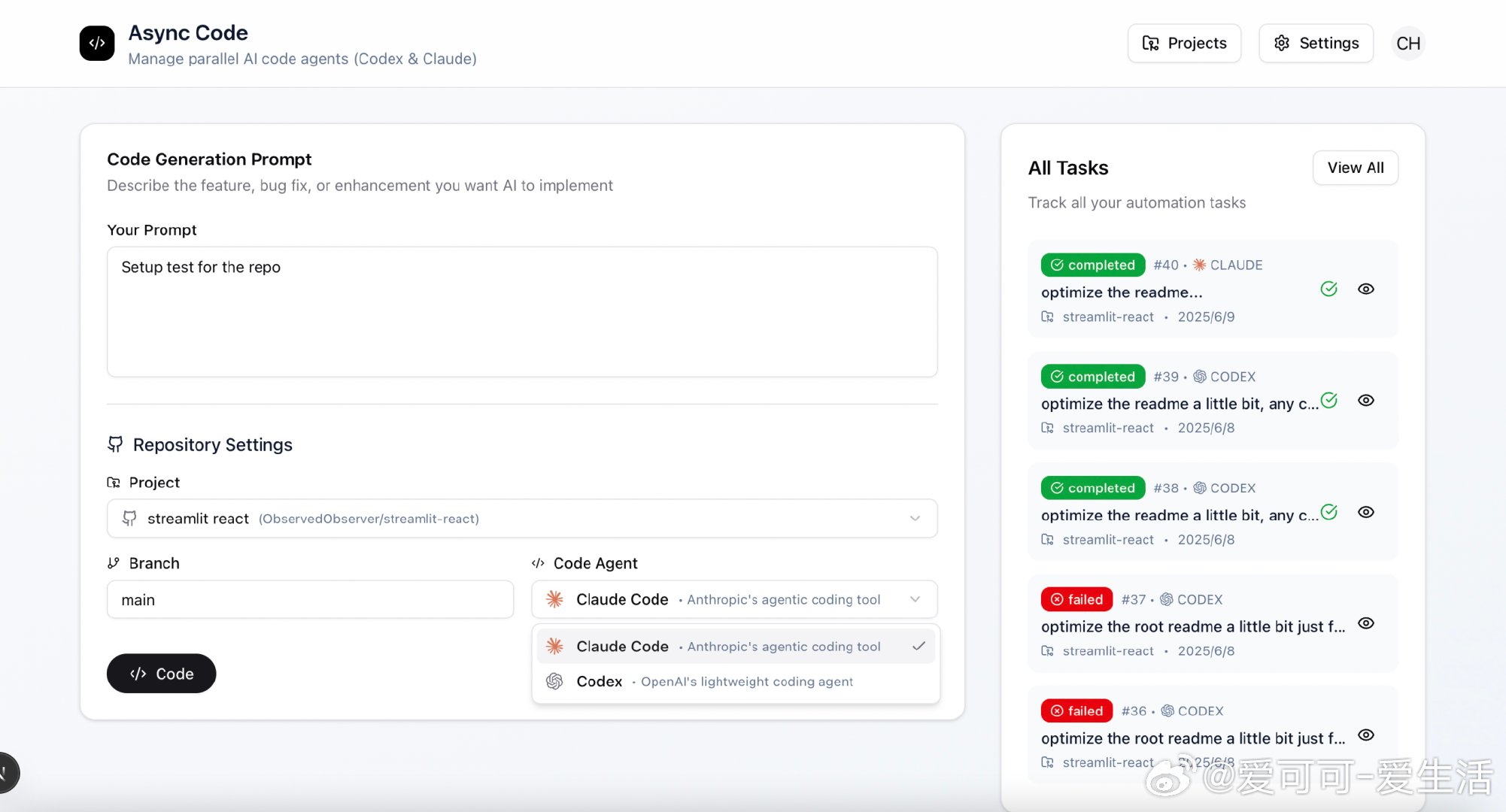Select Claude Code option in list
Image resolution: width=1506 pixels, height=812 pixels.
(x=736, y=646)
